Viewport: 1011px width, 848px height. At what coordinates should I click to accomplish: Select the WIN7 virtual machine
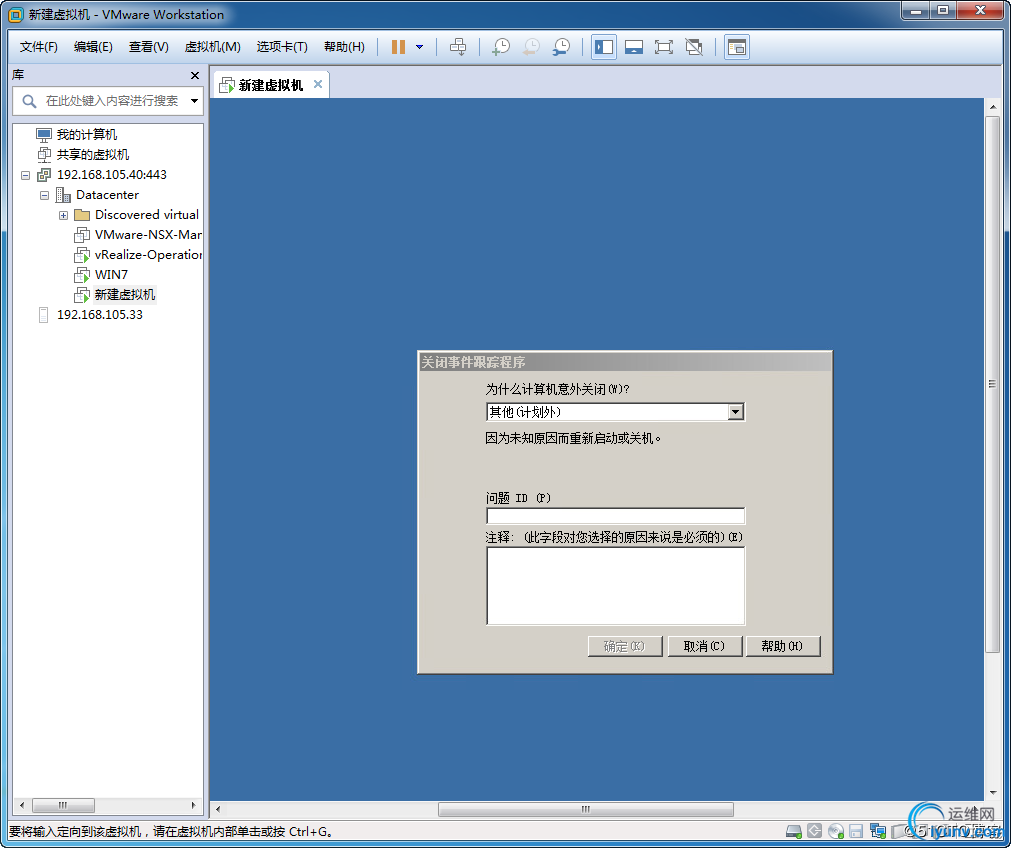pos(111,274)
